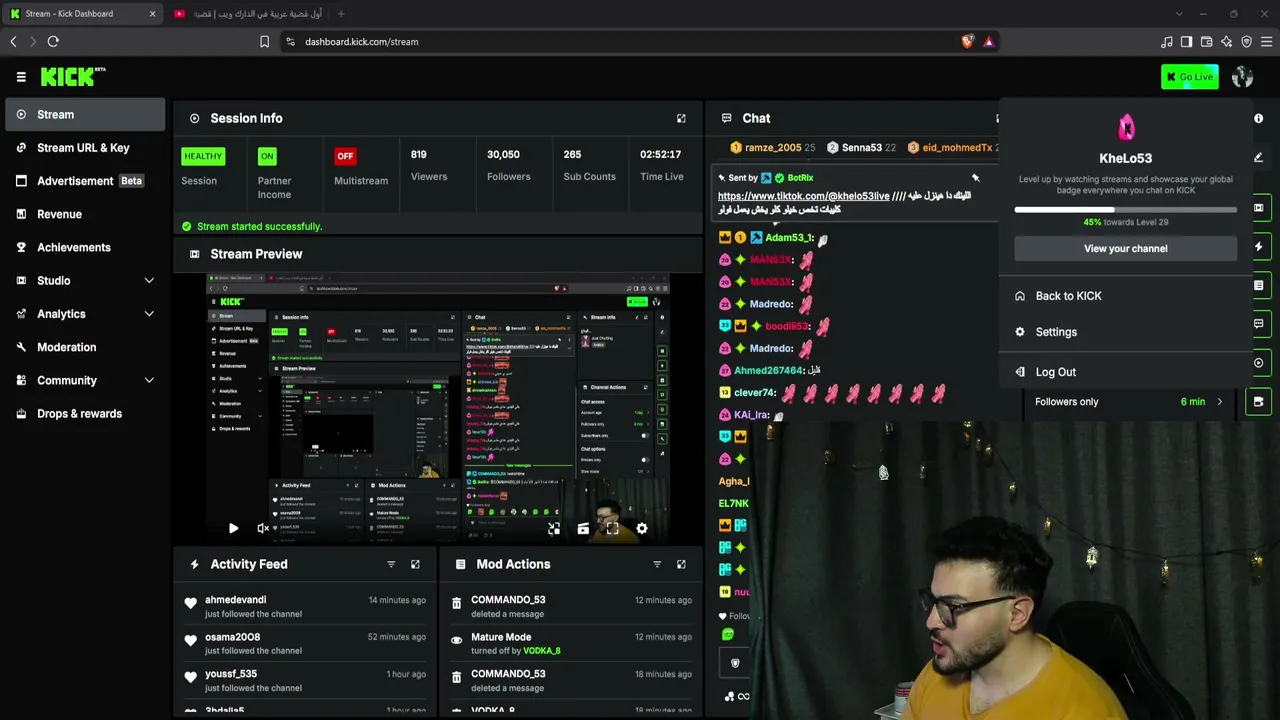This screenshot has width=1280, height=720.
Task: Click osama2008 in the Activity Feed
Action: [232, 637]
